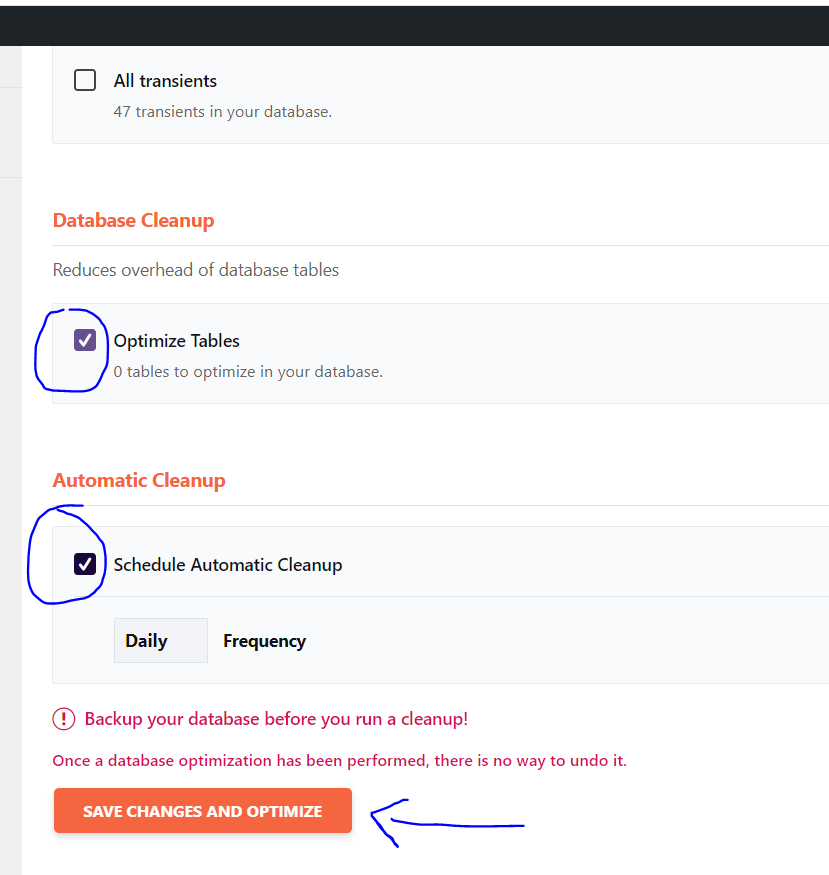Click the "no way to undo it" notice
This screenshot has width=829, height=875.
[x=340, y=761]
